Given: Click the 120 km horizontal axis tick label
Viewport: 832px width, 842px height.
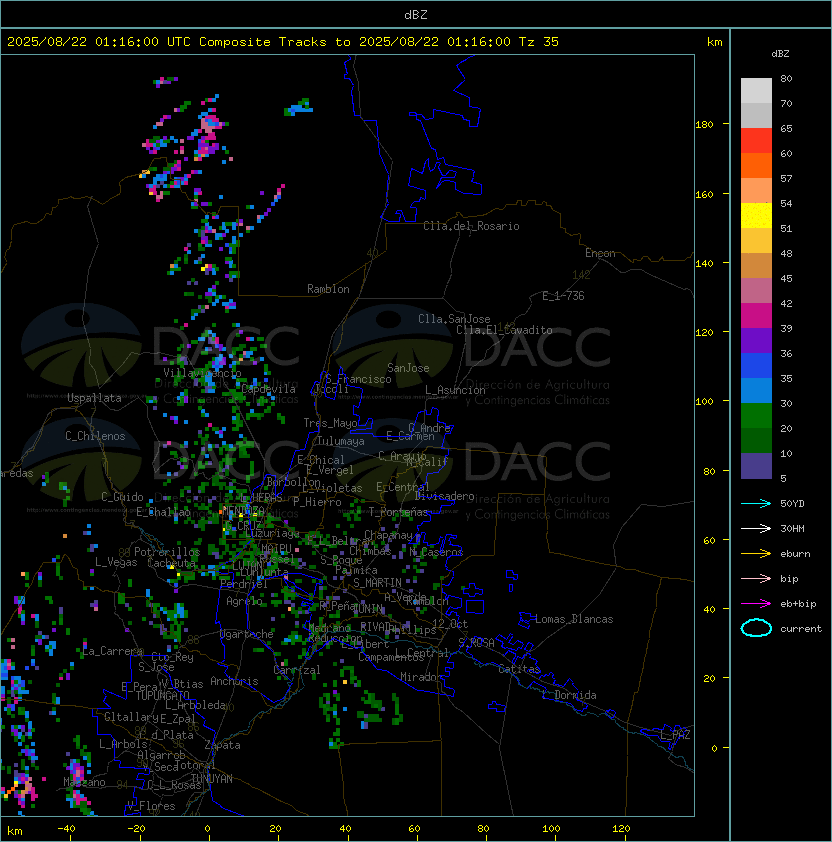Looking at the screenshot, I should tap(621, 829).
